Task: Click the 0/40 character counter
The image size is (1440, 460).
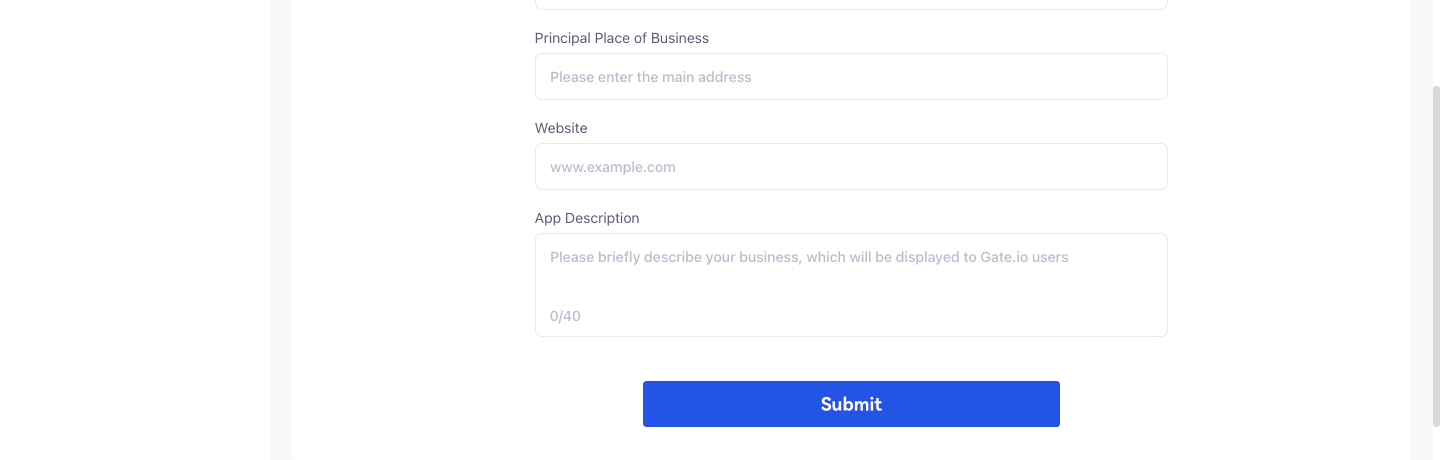Action: point(565,316)
